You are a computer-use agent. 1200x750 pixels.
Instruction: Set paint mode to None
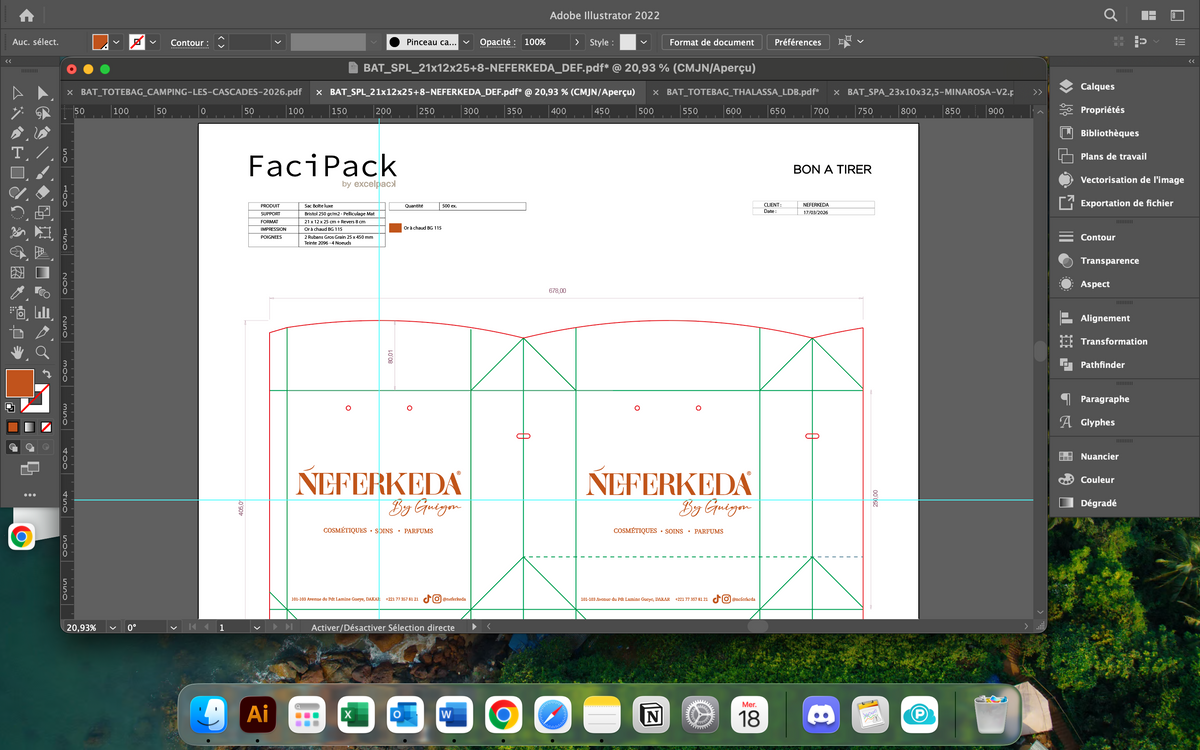(46, 427)
